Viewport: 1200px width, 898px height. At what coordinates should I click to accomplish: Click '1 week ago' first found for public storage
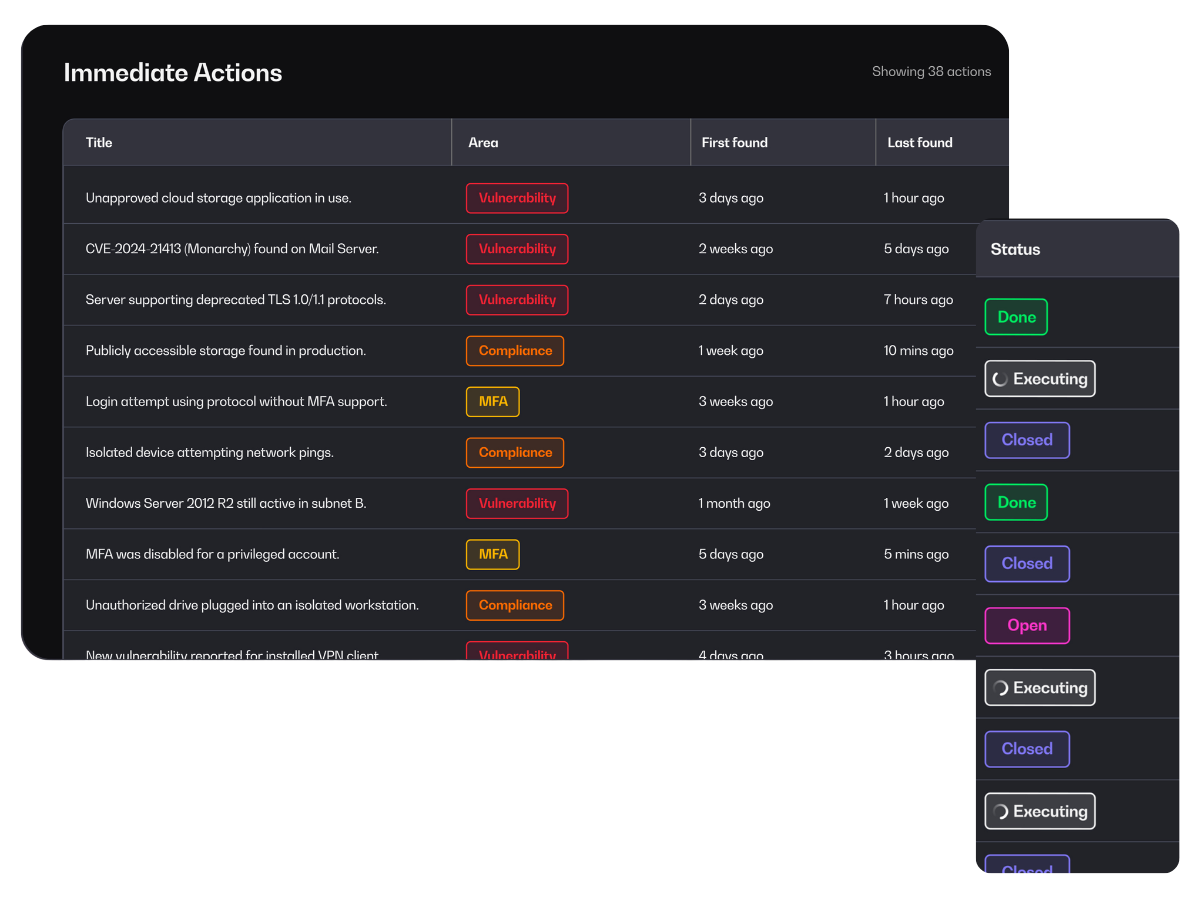point(731,351)
